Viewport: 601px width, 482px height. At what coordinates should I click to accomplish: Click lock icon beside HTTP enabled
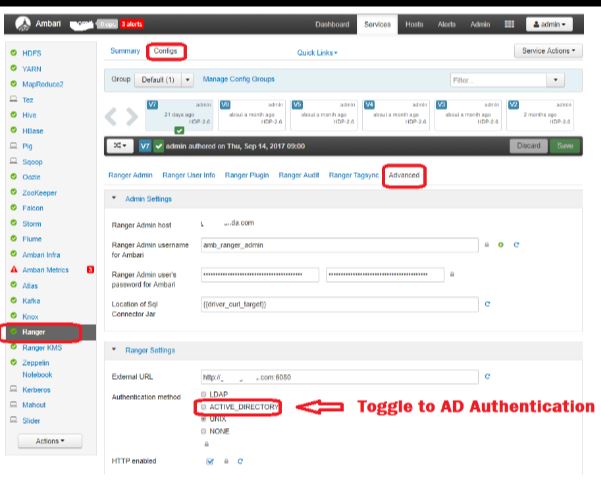point(226,461)
